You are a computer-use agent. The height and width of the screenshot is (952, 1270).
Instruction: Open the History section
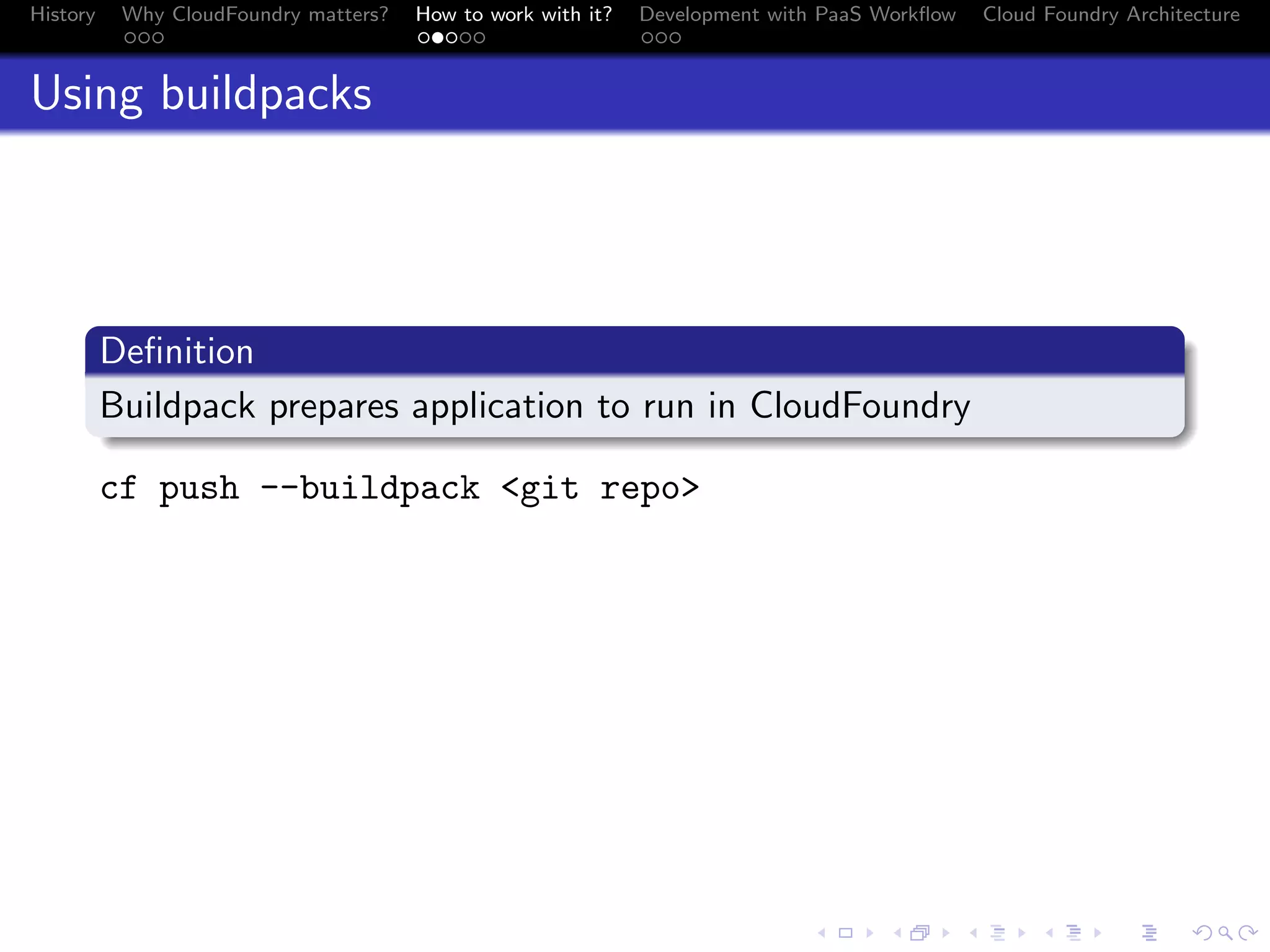63,14
